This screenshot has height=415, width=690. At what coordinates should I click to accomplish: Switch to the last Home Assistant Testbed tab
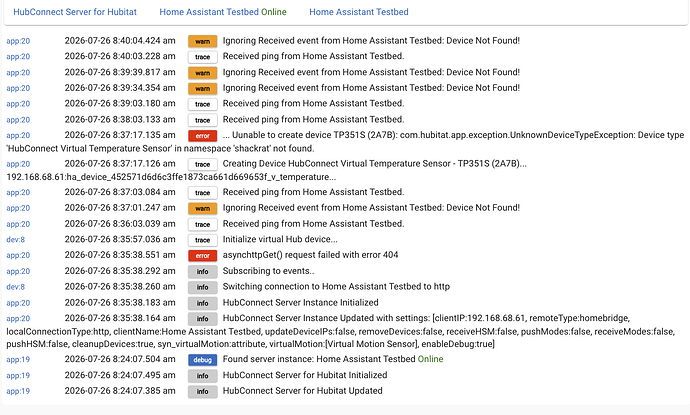tap(359, 12)
